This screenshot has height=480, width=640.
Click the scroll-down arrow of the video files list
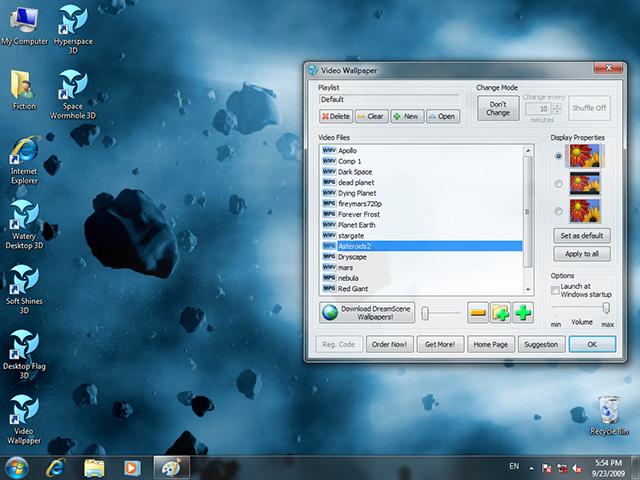coord(528,289)
